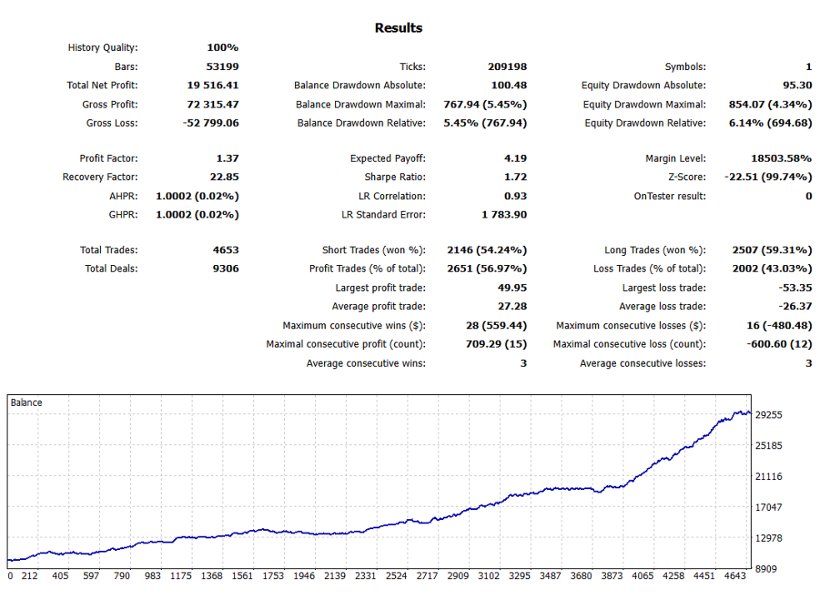Click Maximal consecutive profit value 709.29 (15)
The image size is (820, 600).
pos(496,344)
